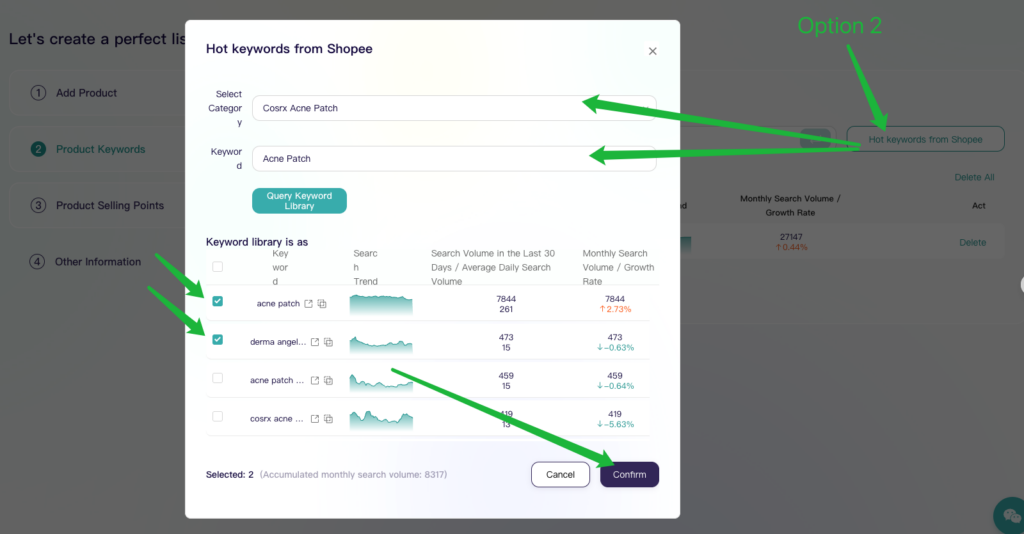Uncheck the acne patch keyword checkbox
Screen dimensions: 1024x534
[217, 301]
